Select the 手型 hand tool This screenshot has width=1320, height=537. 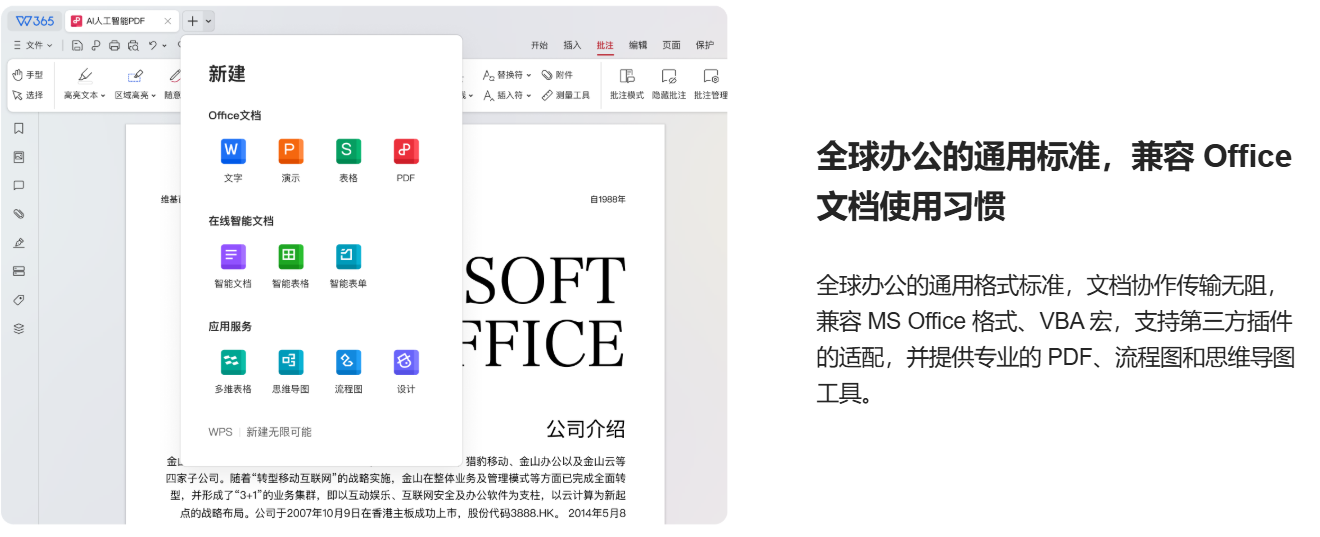(28, 75)
